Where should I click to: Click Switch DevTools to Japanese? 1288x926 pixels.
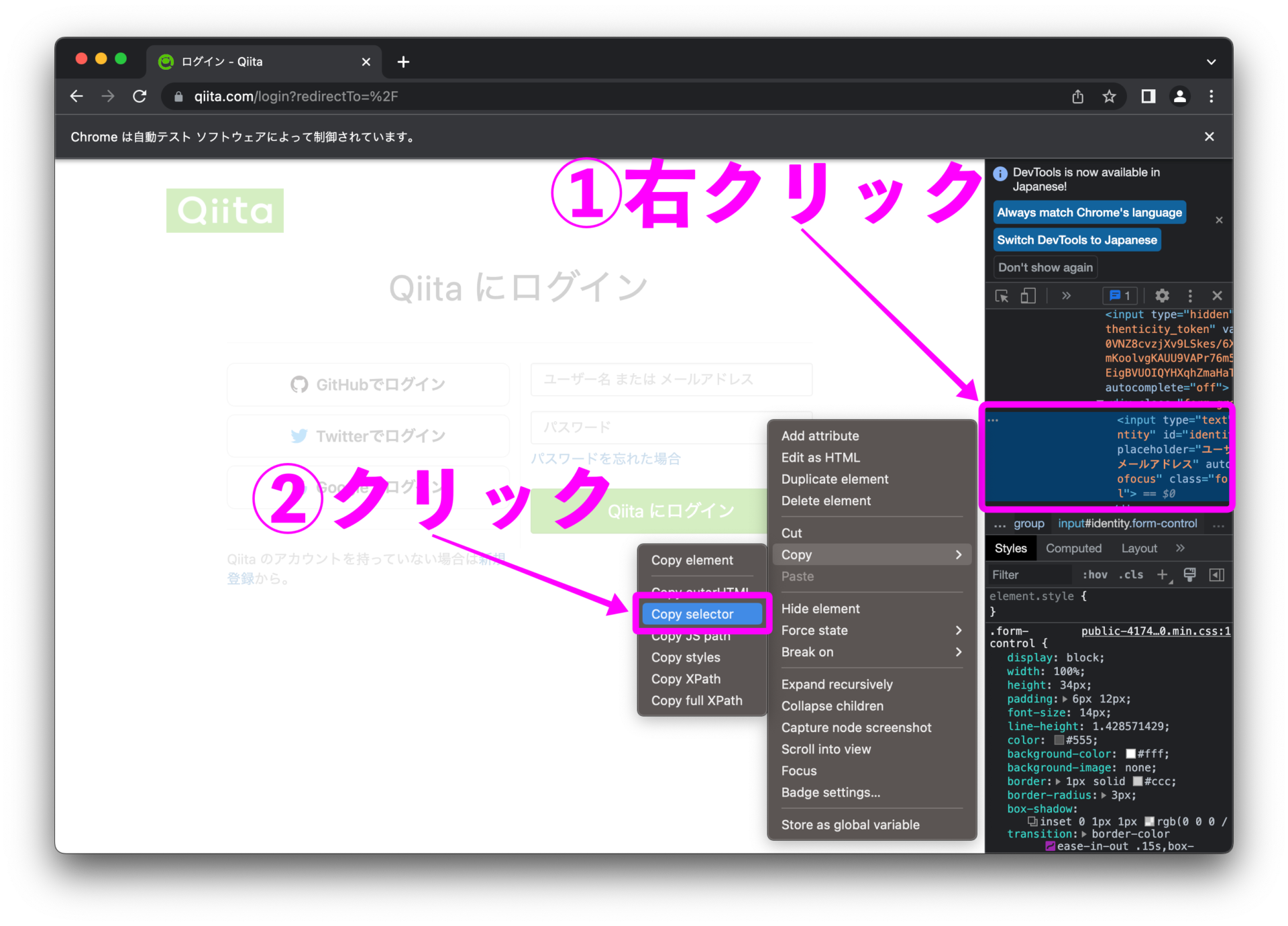coord(1077,240)
